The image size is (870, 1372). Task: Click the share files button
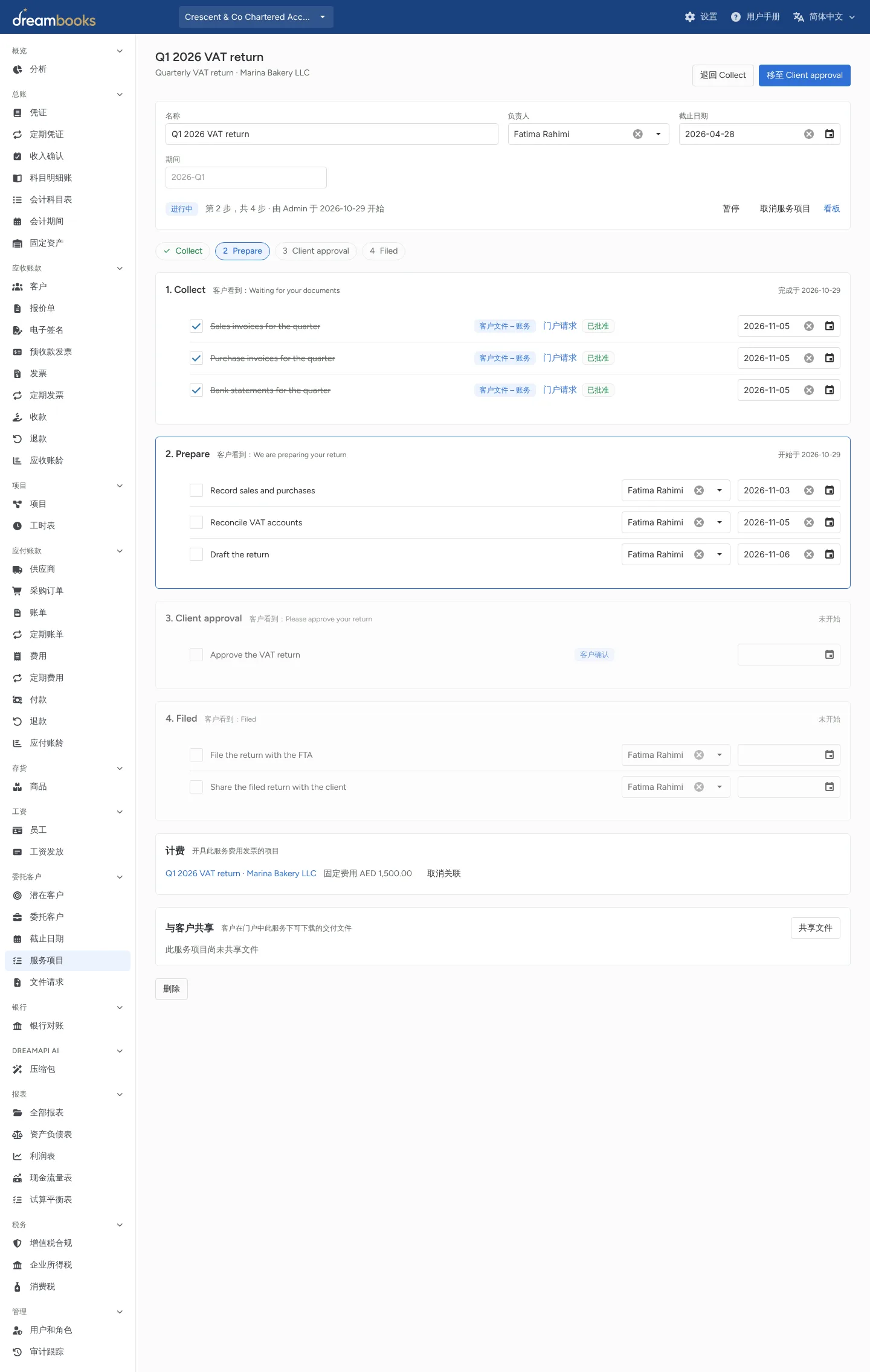coord(816,928)
